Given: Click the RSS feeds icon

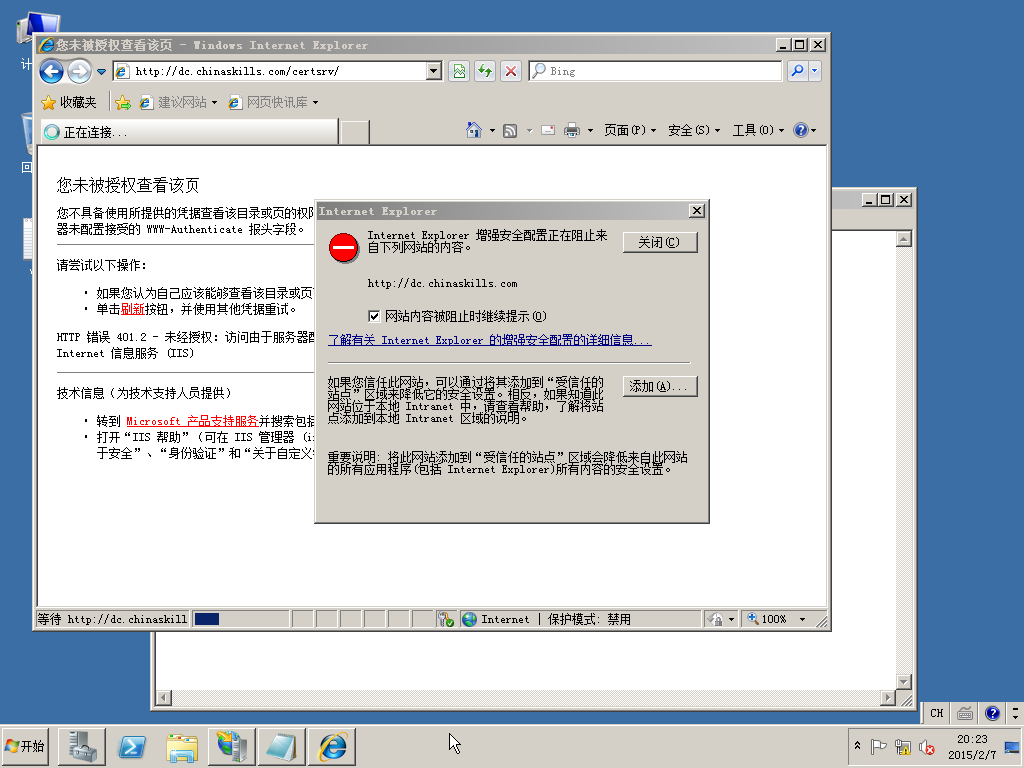Looking at the screenshot, I should click(x=510, y=131).
